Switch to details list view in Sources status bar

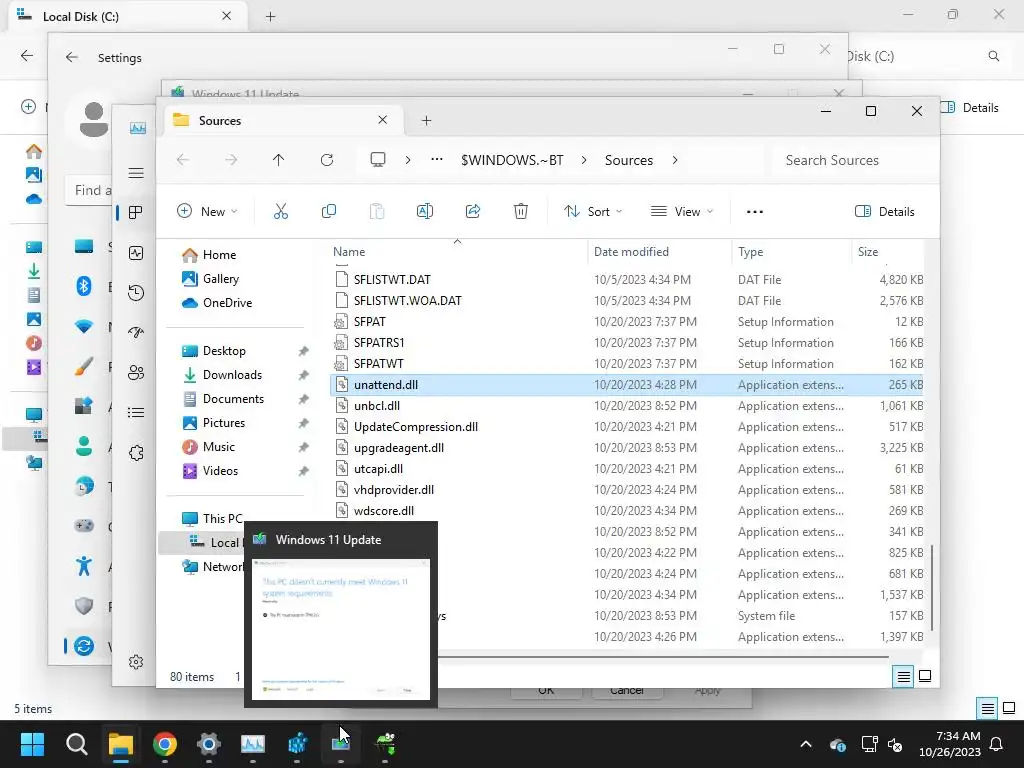coord(903,677)
